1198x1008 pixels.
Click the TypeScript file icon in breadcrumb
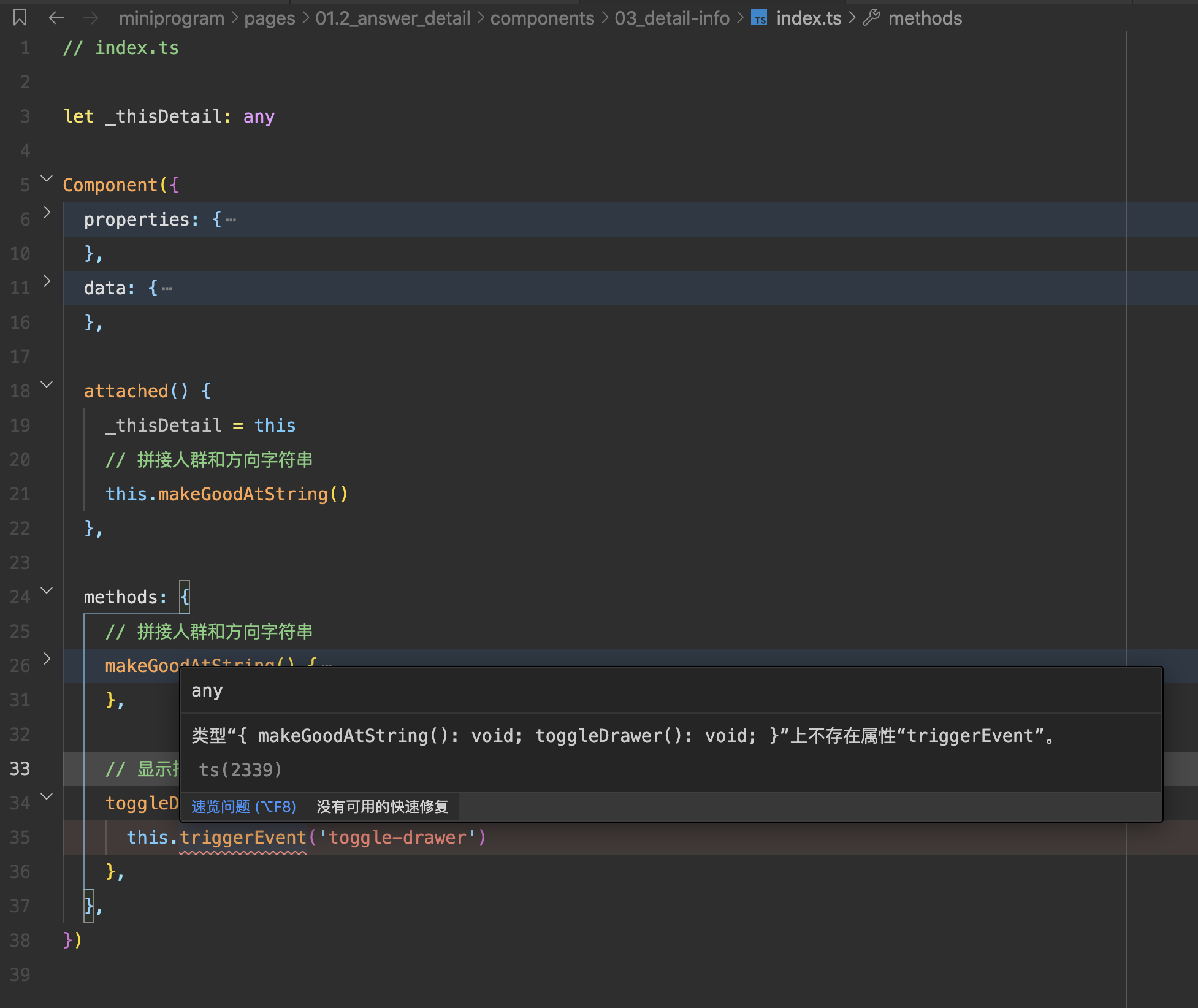759,18
